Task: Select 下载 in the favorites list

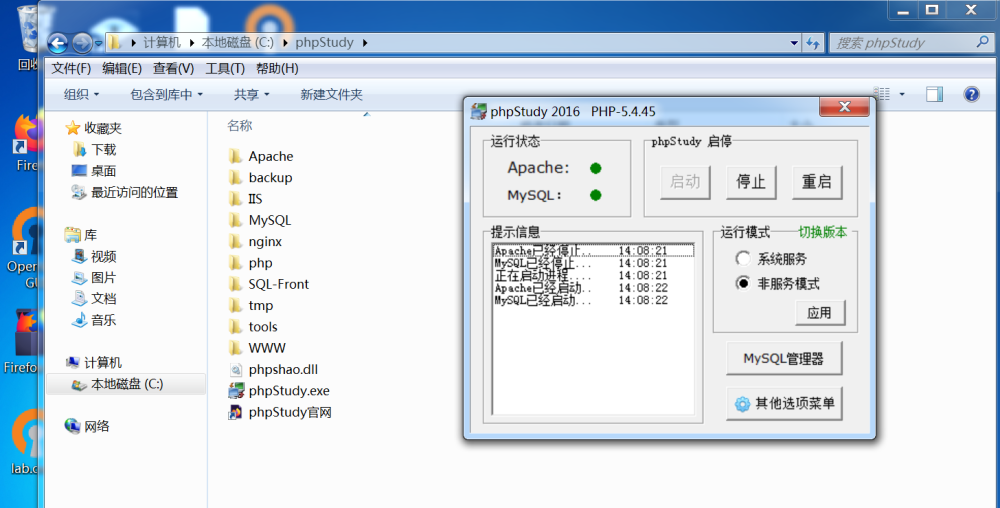Action: click(103, 150)
